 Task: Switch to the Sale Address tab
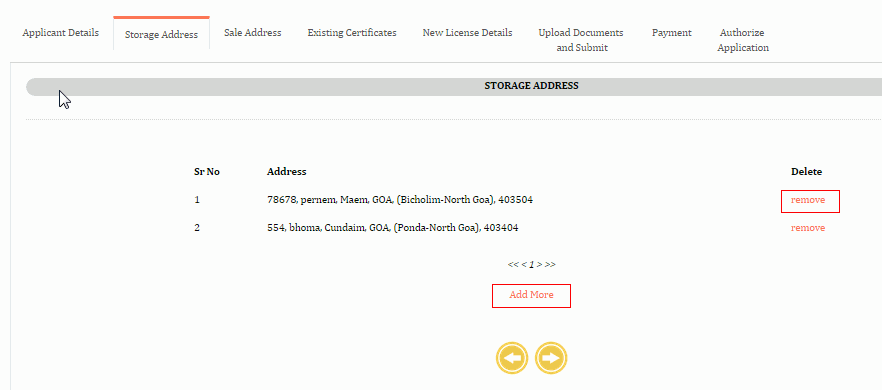[x=253, y=33]
